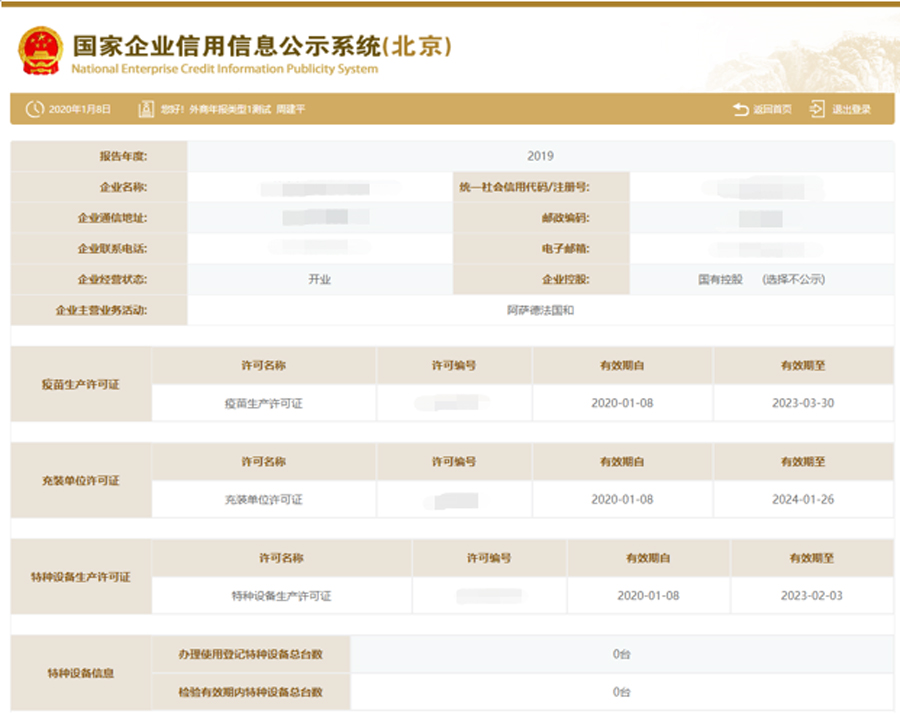Click the 充装单位许可证 expiry date 2024-01-26
Image resolution: width=900 pixels, height=717 pixels.
click(x=804, y=500)
